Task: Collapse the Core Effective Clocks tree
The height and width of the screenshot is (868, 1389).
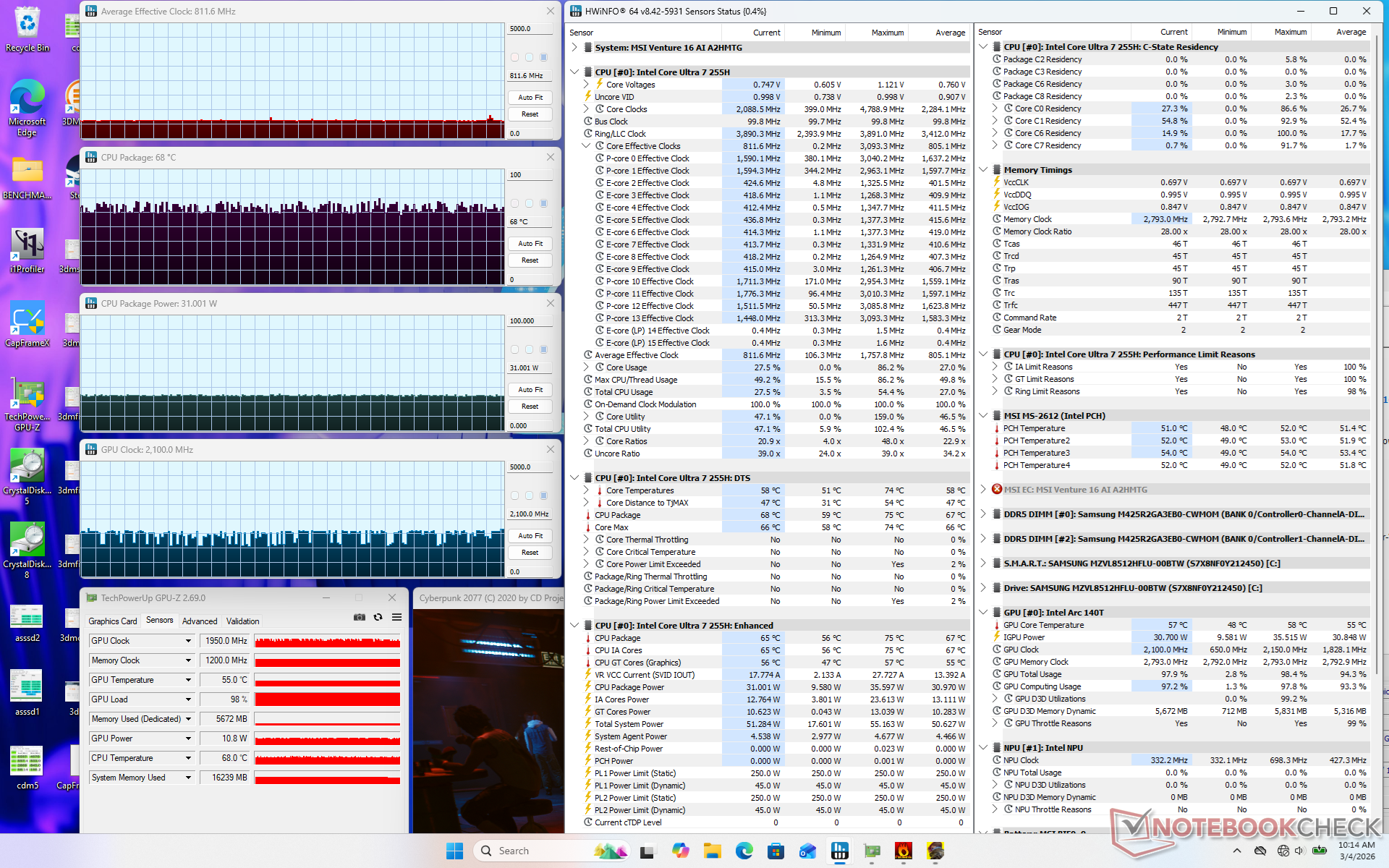Action: [x=586, y=145]
